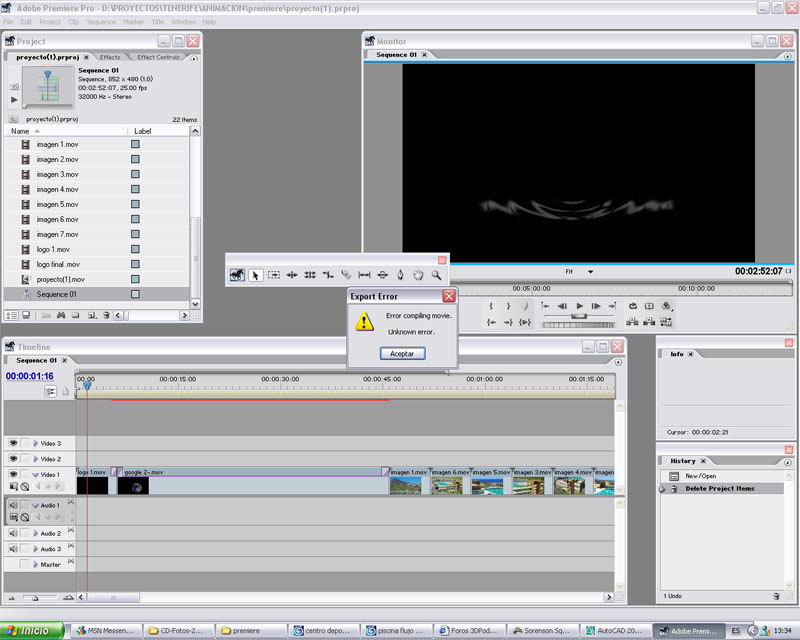
Task: Click Play In to Out button
Action: (525, 323)
